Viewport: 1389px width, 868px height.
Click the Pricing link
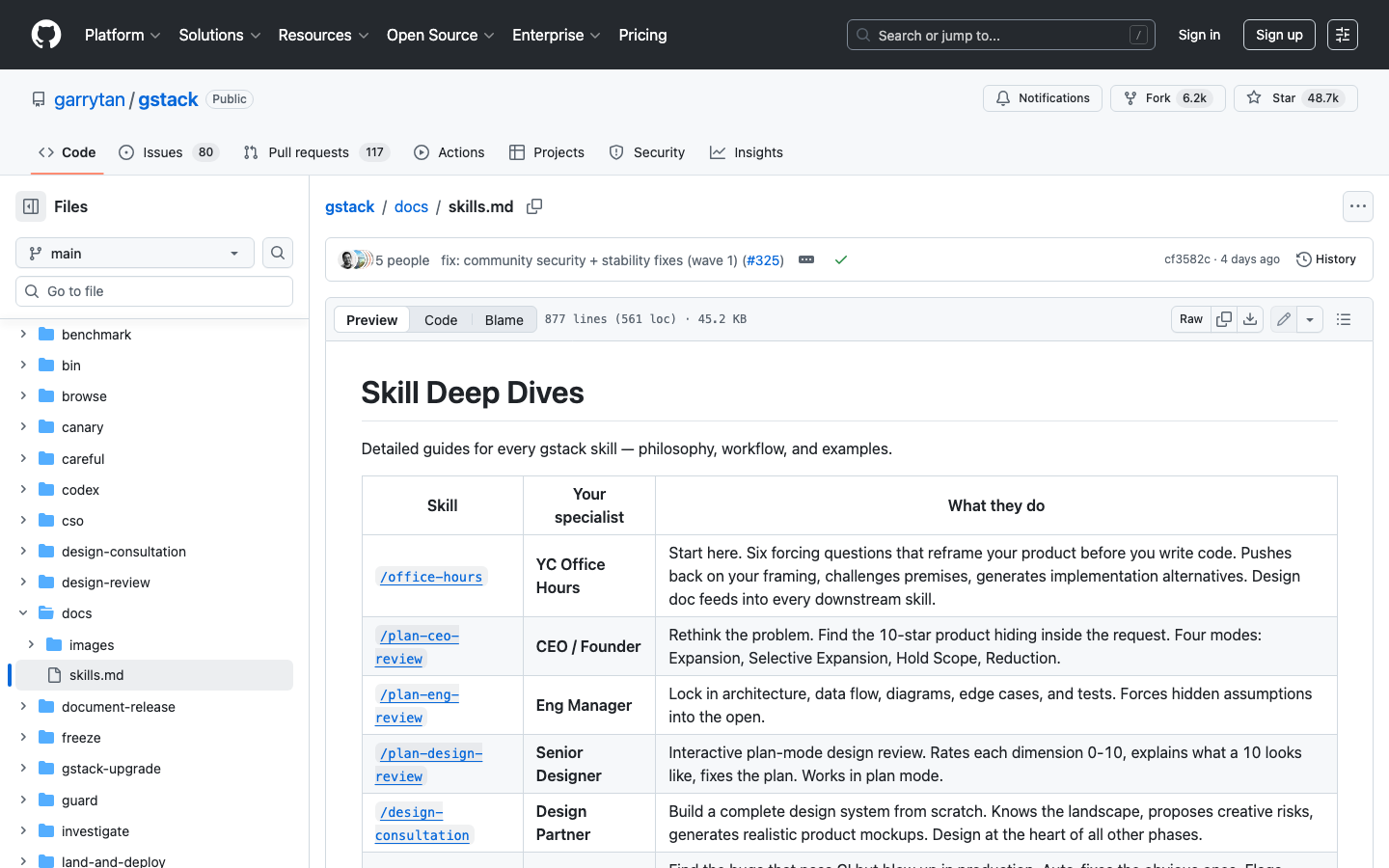click(x=642, y=35)
